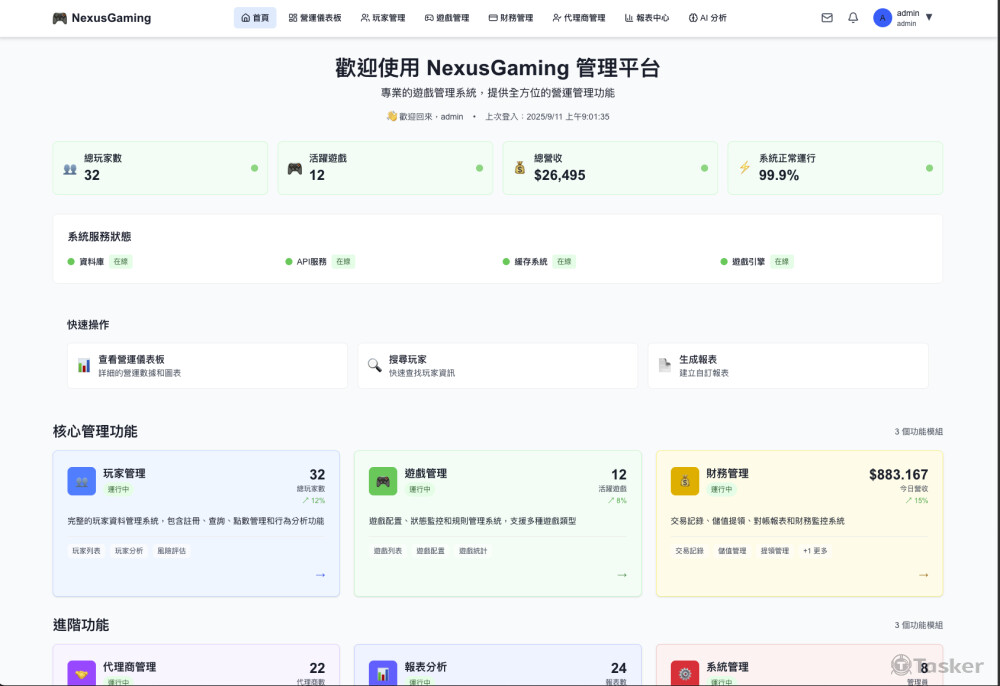Click the NexusGaming gamepad logo icon
This screenshot has width=1000, height=686.
60,18
